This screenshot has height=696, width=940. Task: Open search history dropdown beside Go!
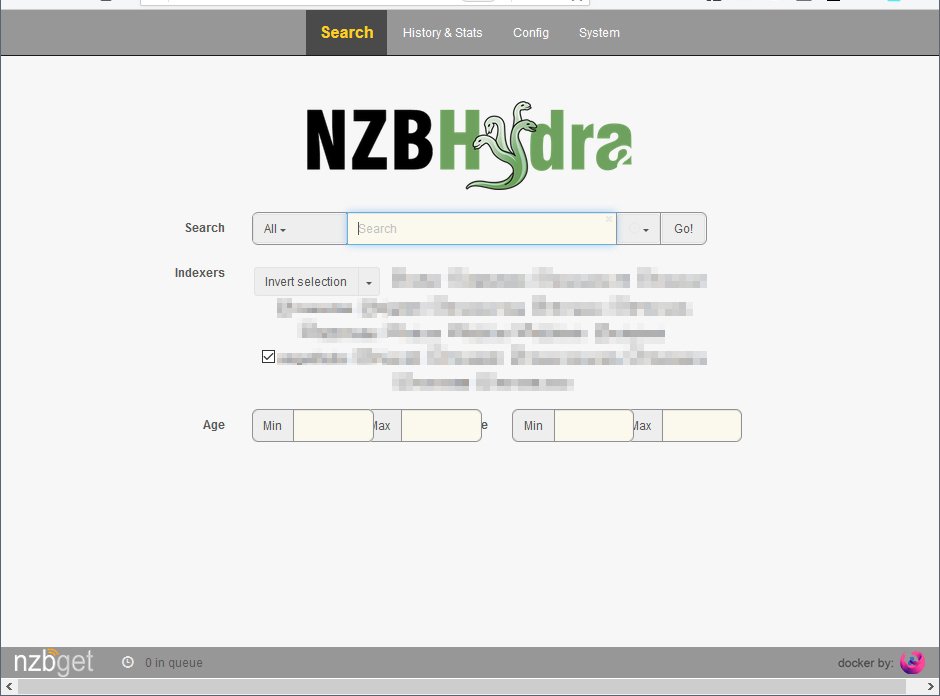point(638,228)
